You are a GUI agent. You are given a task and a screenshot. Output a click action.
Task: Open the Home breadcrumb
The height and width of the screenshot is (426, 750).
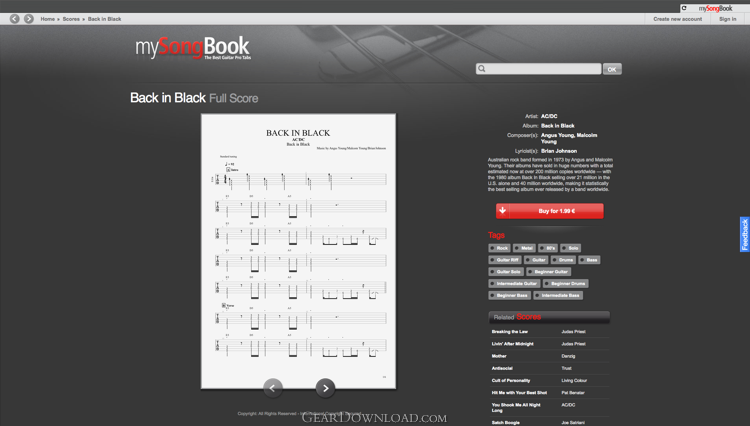[x=47, y=19]
